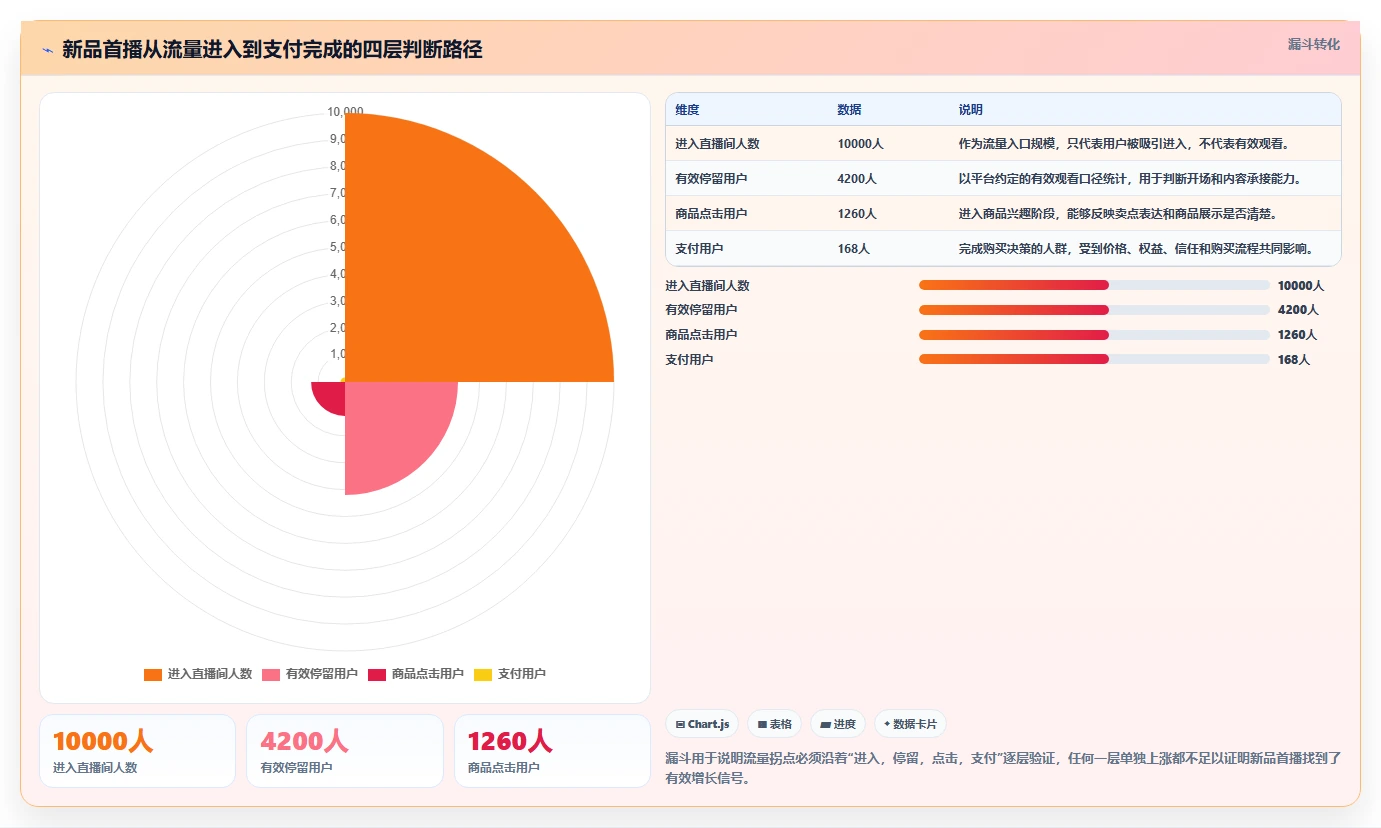The image size is (1381, 828).
Task: Select the 有效停留用户 cell in the table
Action: 711,179
